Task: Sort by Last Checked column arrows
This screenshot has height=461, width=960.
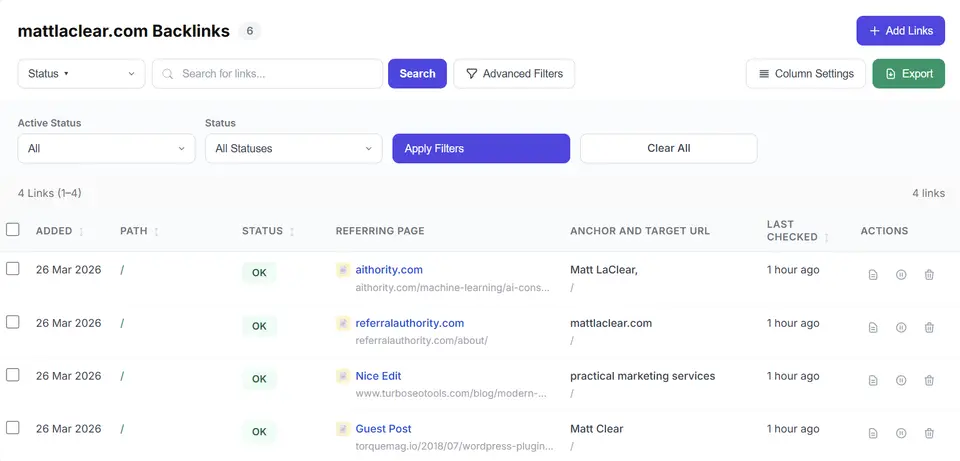Action: point(827,238)
